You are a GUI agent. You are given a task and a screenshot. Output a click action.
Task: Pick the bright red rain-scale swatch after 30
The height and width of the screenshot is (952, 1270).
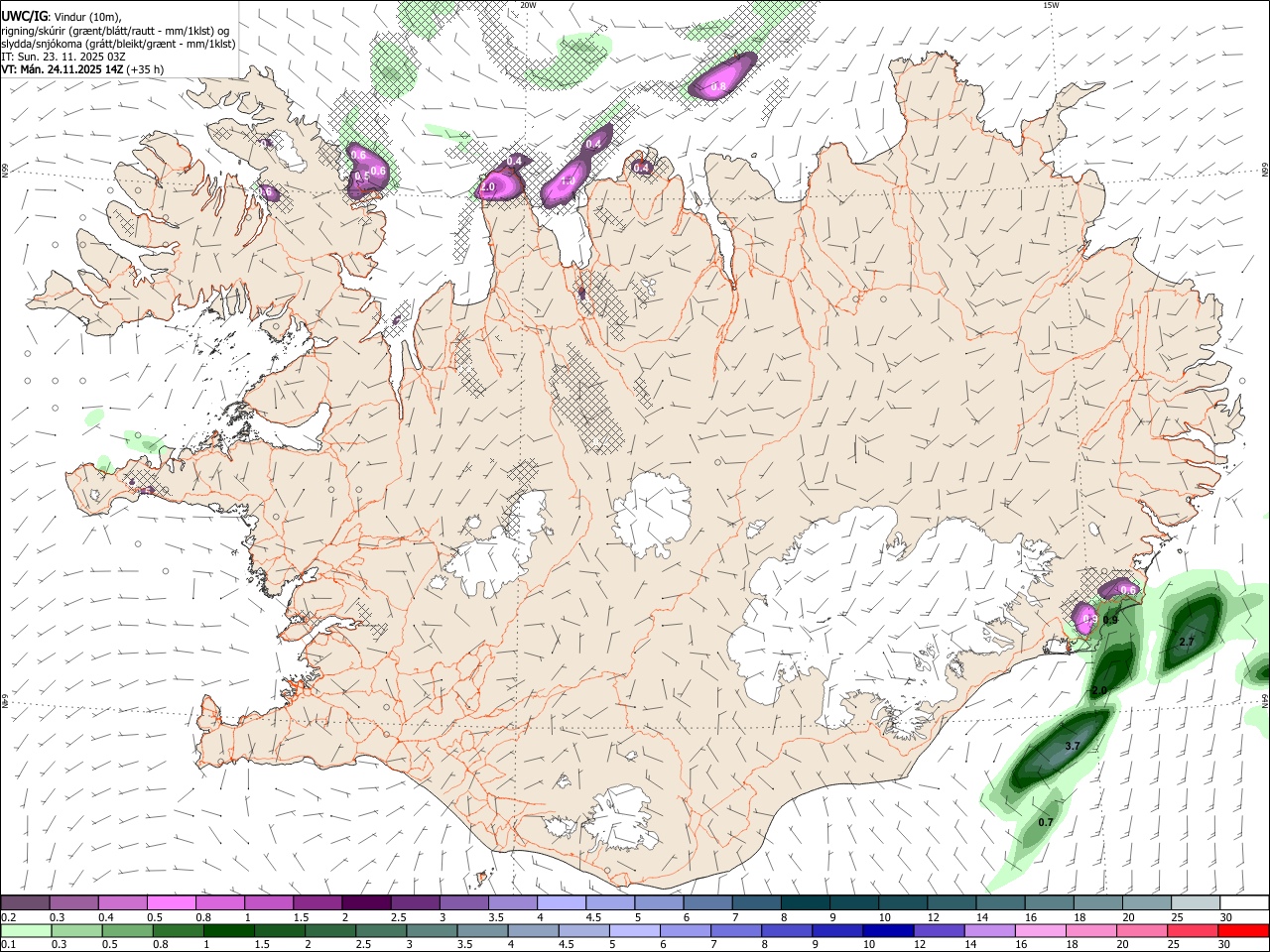[1243, 930]
